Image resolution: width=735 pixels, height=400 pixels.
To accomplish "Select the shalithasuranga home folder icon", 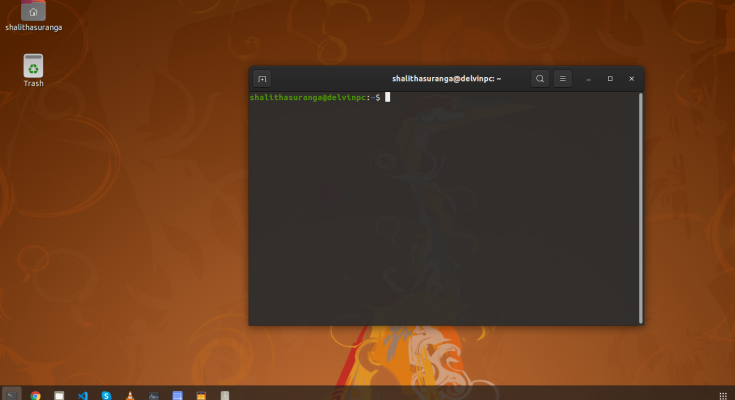I will (33, 12).
